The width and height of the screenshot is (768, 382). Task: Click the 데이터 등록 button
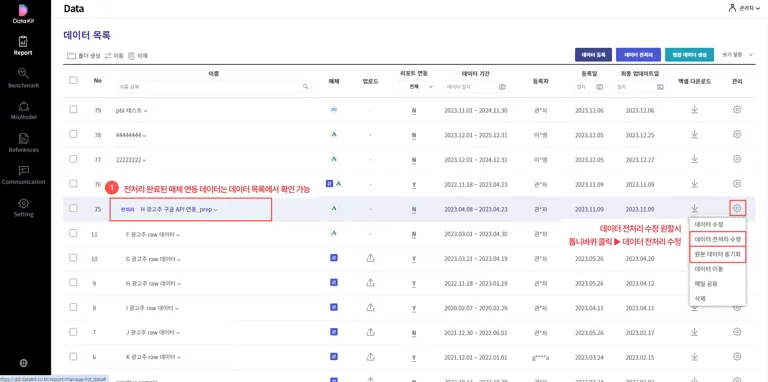[x=593, y=55]
